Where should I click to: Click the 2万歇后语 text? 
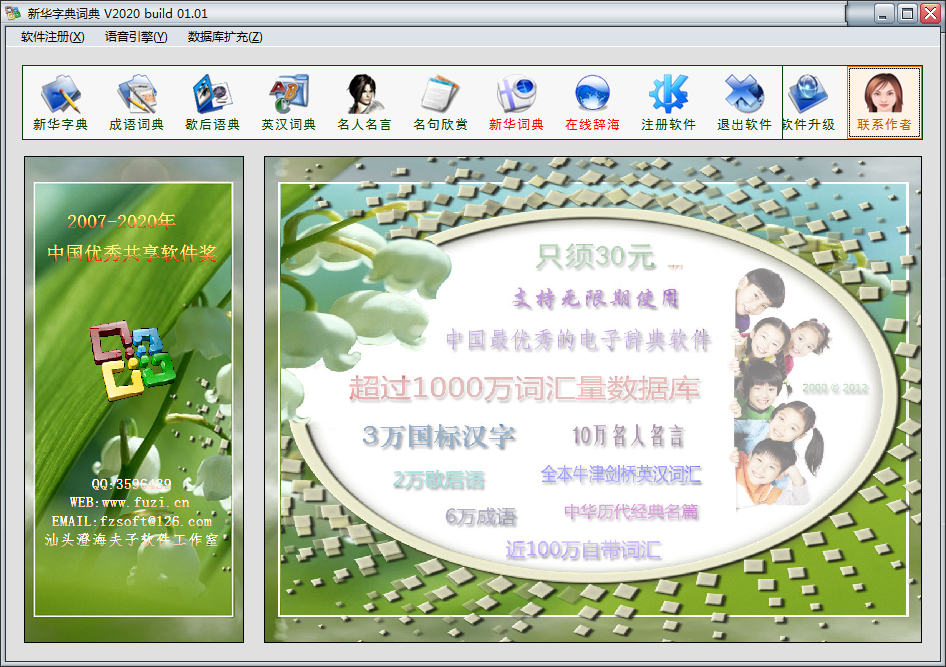(439, 480)
